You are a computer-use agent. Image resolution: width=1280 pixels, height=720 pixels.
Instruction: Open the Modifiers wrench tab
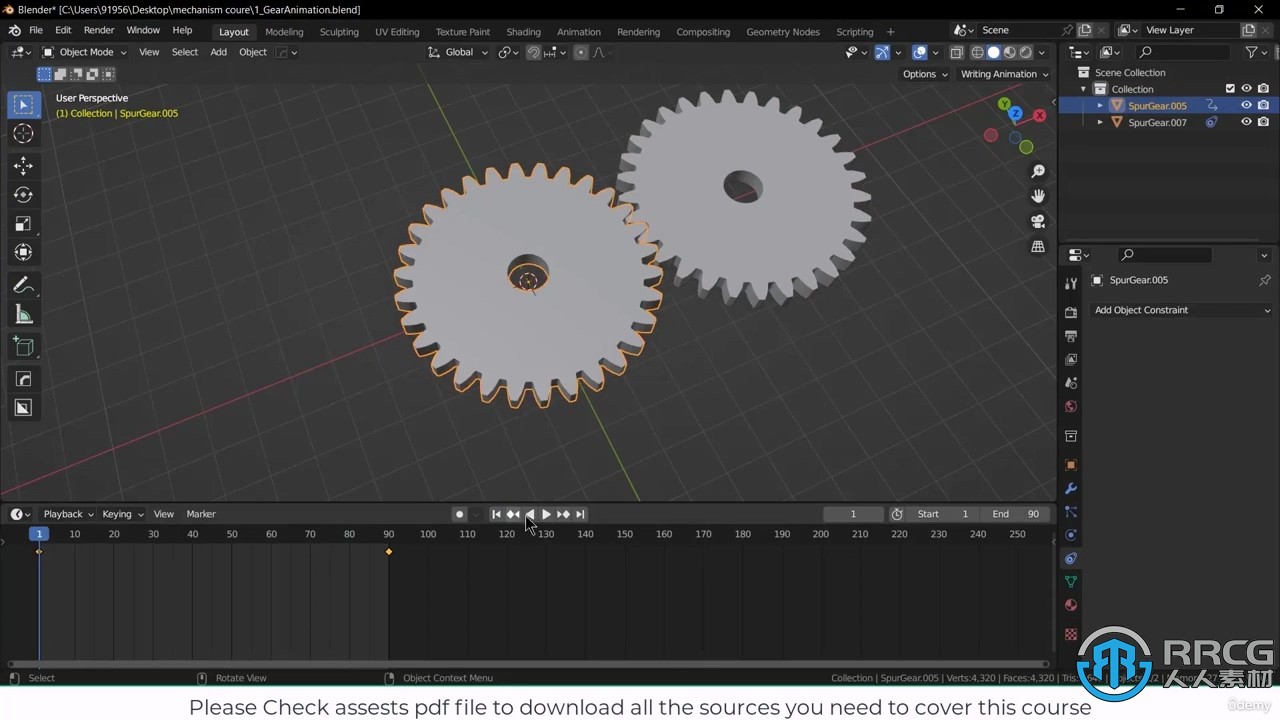1071,489
